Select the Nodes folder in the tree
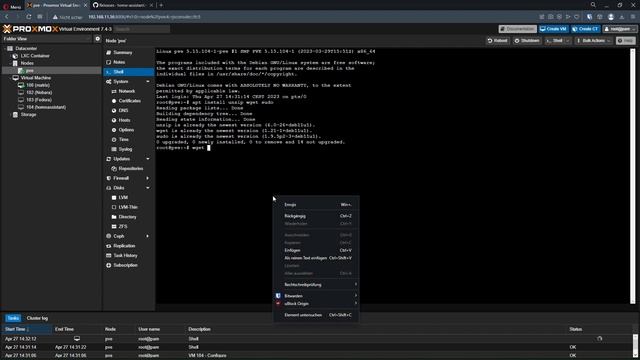 tap(27, 63)
